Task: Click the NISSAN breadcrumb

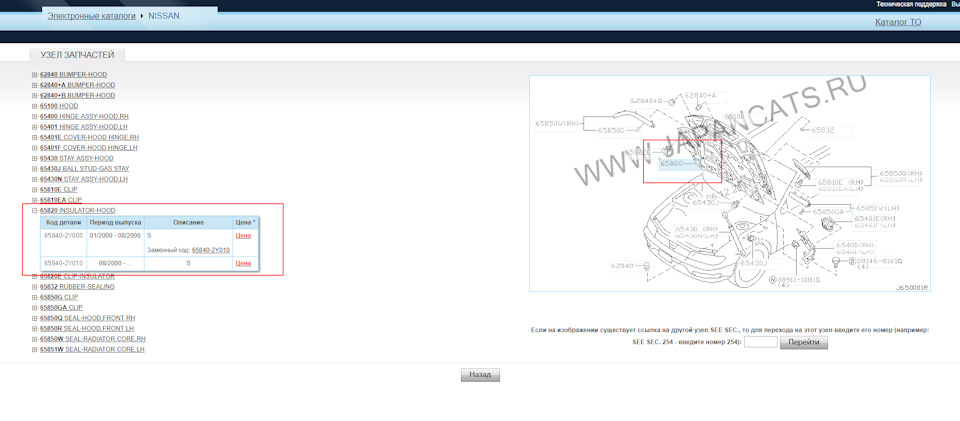Action: (x=164, y=16)
